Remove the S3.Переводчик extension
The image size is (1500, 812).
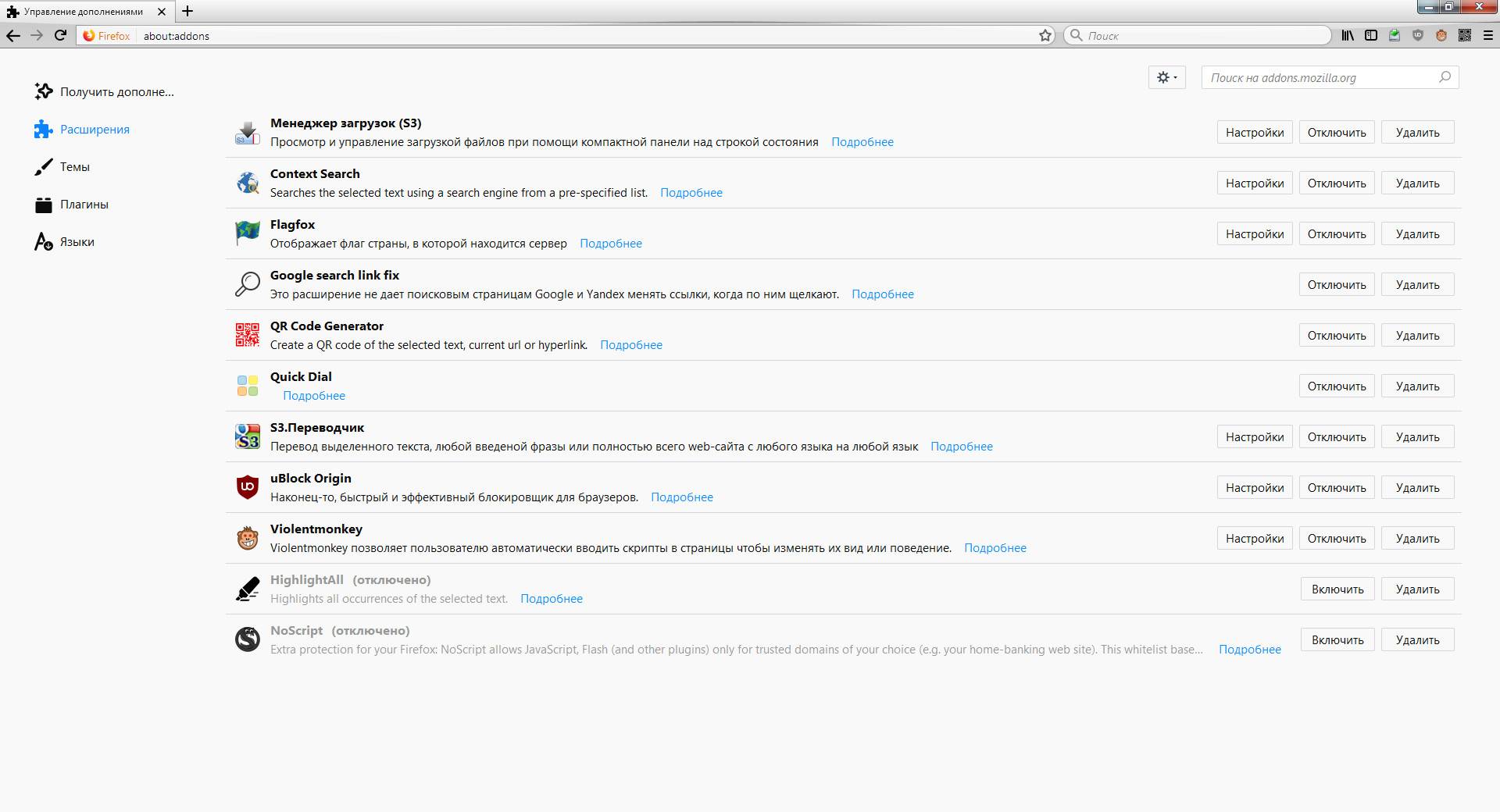[x=1417, y=436]
